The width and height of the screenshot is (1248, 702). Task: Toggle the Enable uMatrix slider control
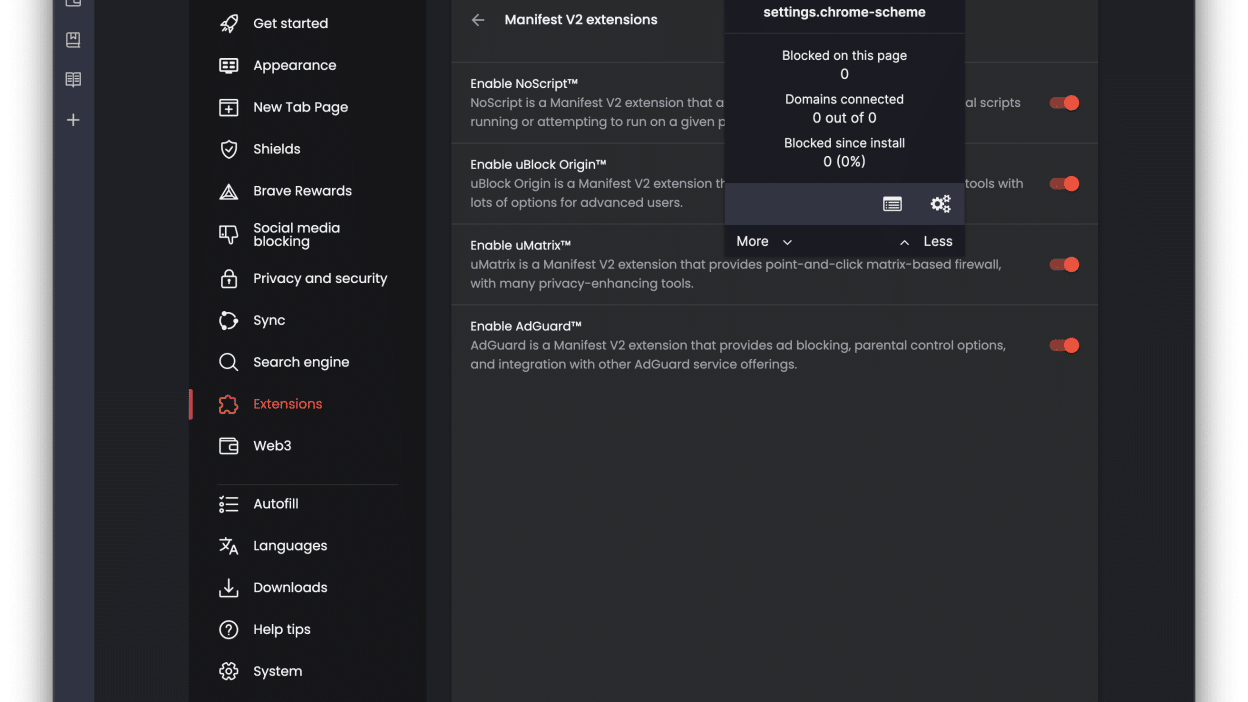pyautogui.click(x=1063, y=264)
